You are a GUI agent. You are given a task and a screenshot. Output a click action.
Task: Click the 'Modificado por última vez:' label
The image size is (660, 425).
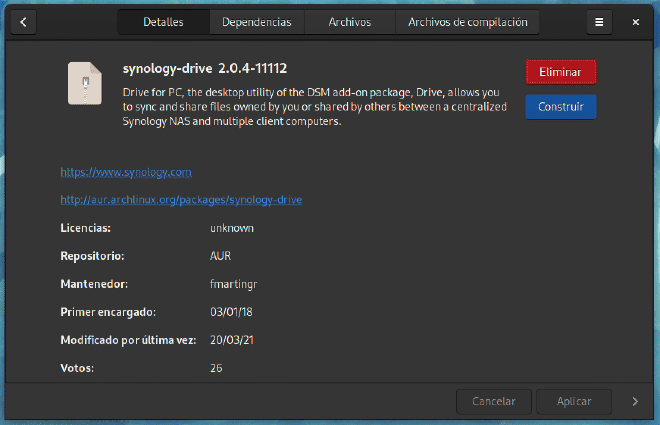click(128, 340)
